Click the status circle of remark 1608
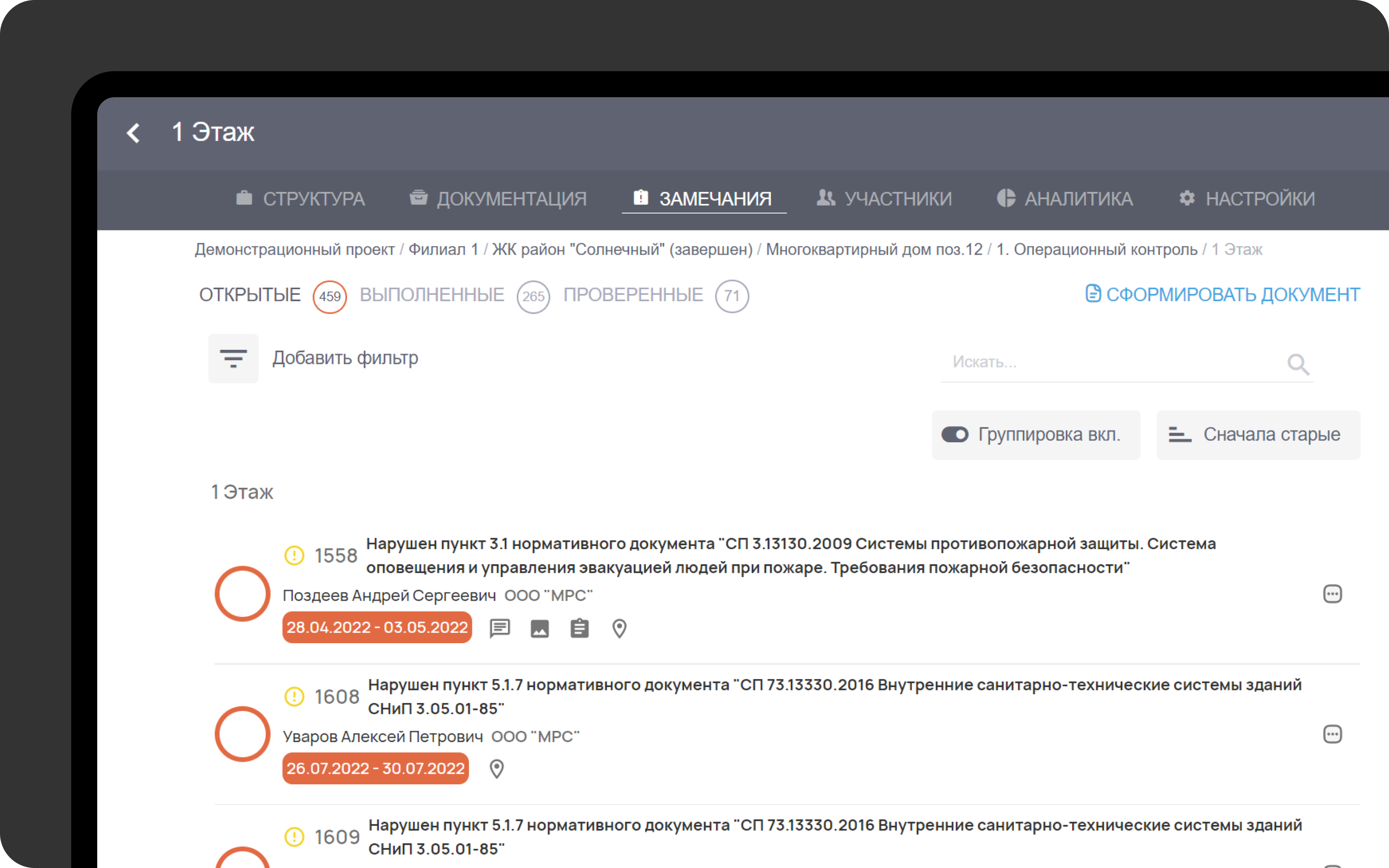1389x868 pixels. click(242, 734)
